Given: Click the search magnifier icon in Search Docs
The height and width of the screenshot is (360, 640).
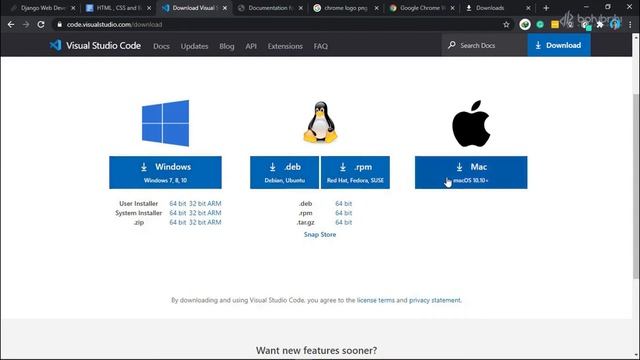Looking at the screenshot, I should pos(451,45).
